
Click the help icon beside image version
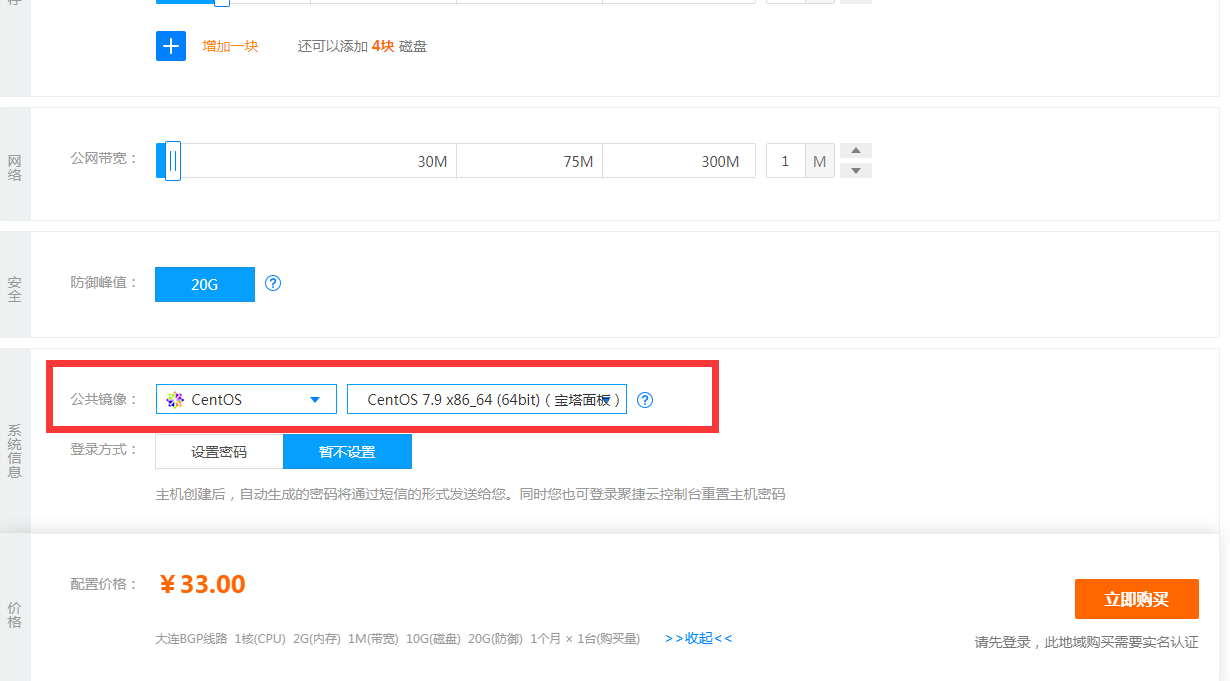[645, 400]
